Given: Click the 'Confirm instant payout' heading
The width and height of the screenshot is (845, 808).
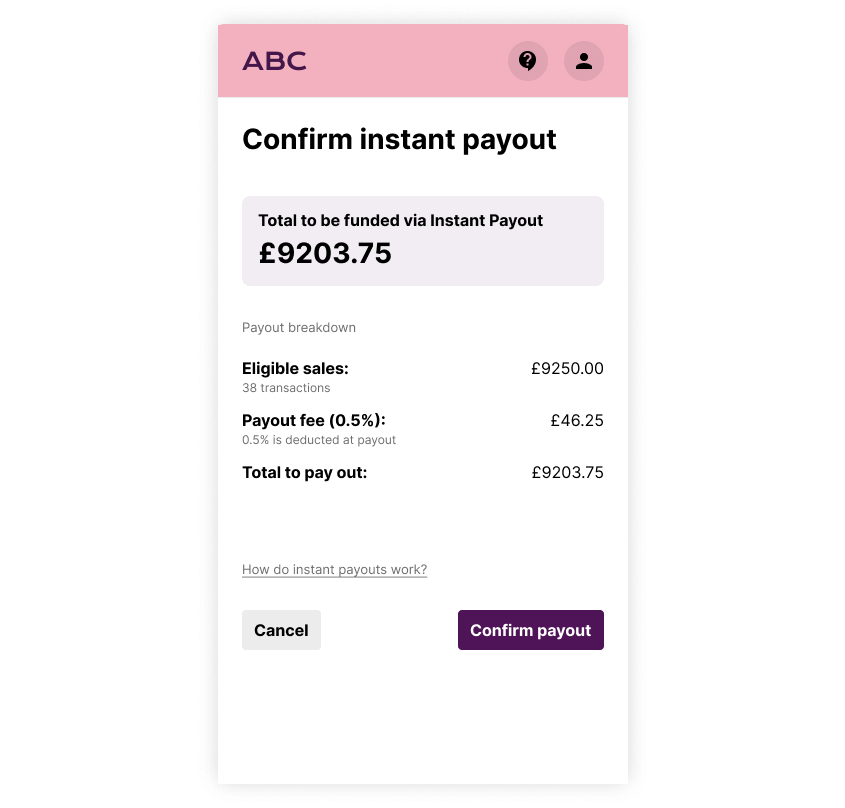Looking at the screenshot, I should click(399, 139).
